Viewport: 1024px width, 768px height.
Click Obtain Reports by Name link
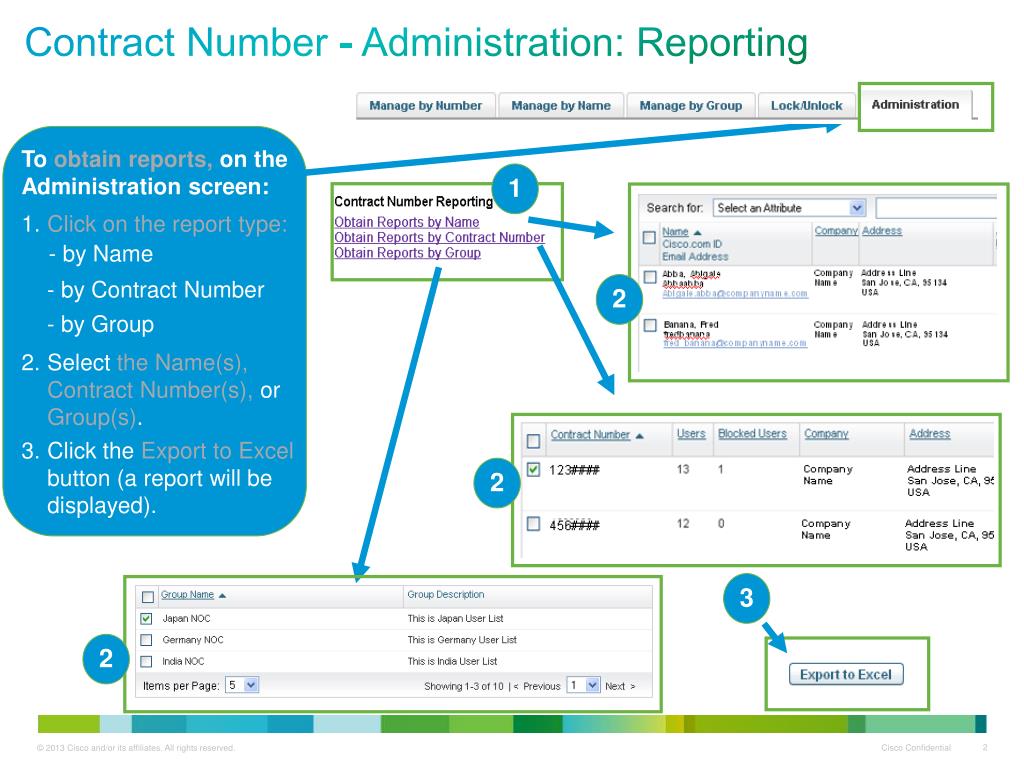[406, 222]
